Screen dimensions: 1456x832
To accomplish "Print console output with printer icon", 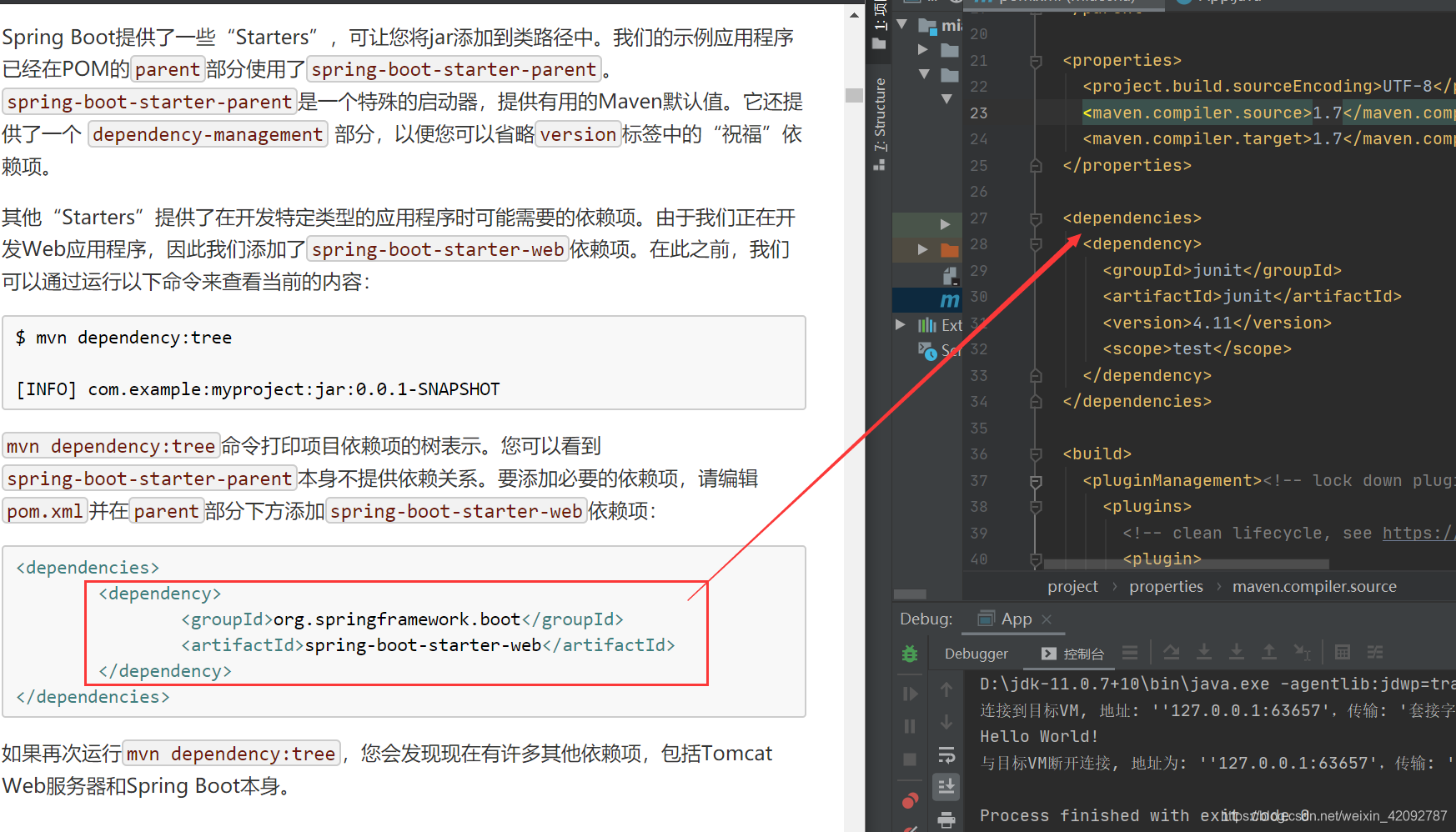I will click(946, 819).
